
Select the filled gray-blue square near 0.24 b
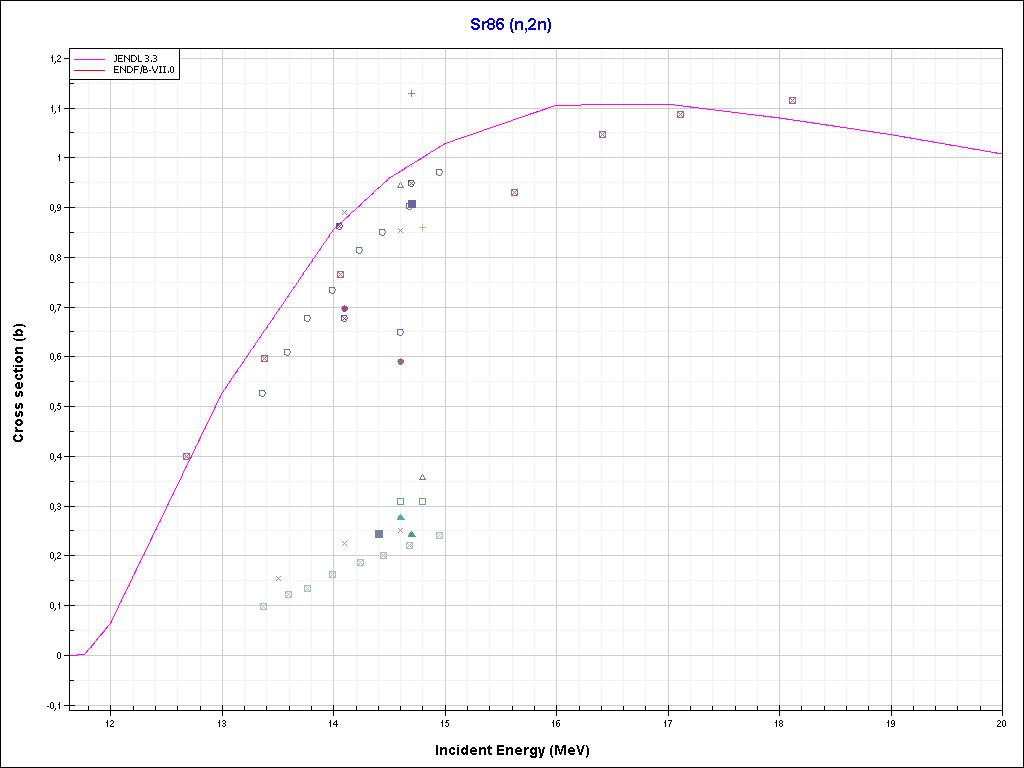pos(379,534)
